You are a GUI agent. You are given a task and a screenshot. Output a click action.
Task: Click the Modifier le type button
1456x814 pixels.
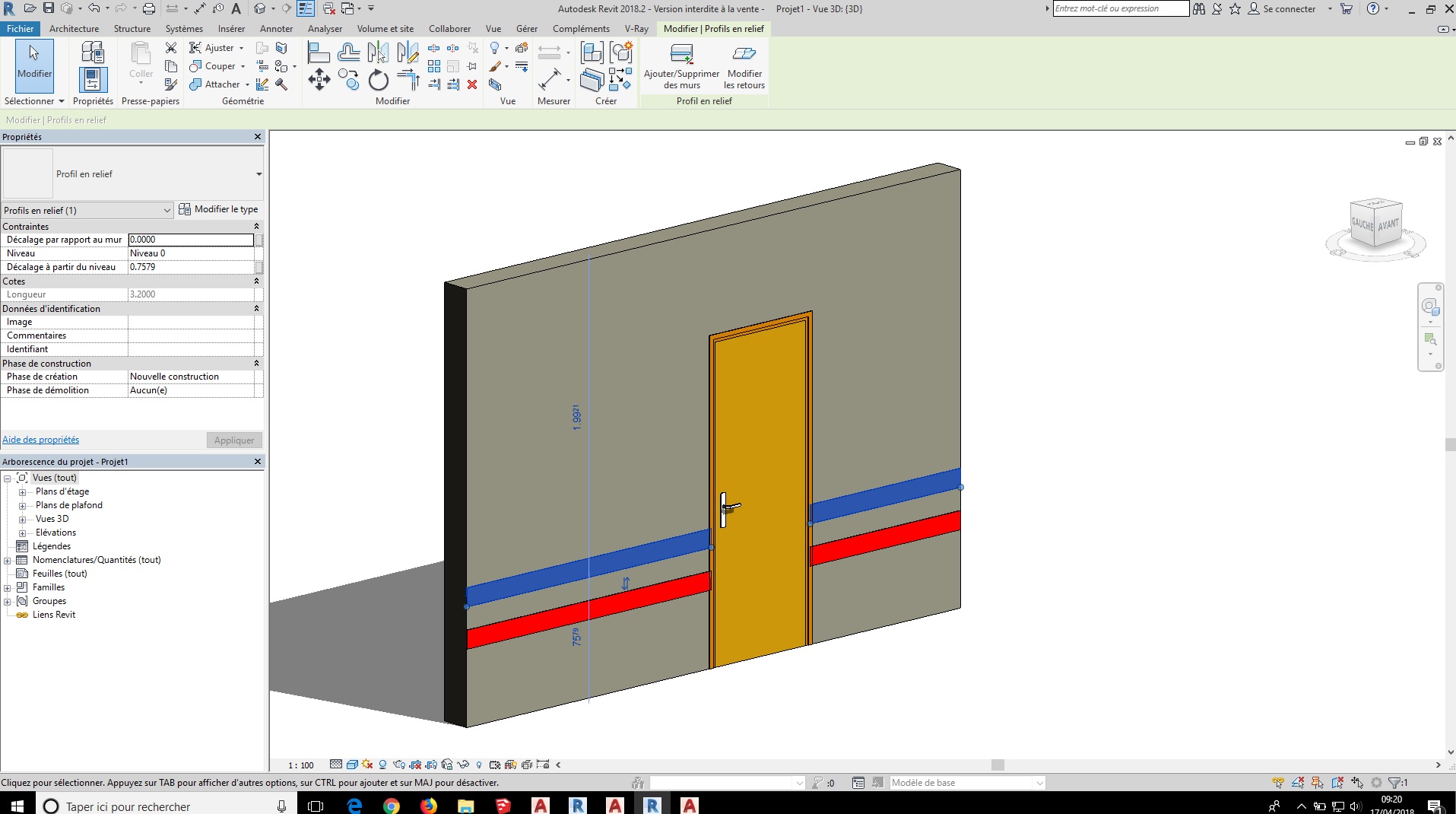219,209
